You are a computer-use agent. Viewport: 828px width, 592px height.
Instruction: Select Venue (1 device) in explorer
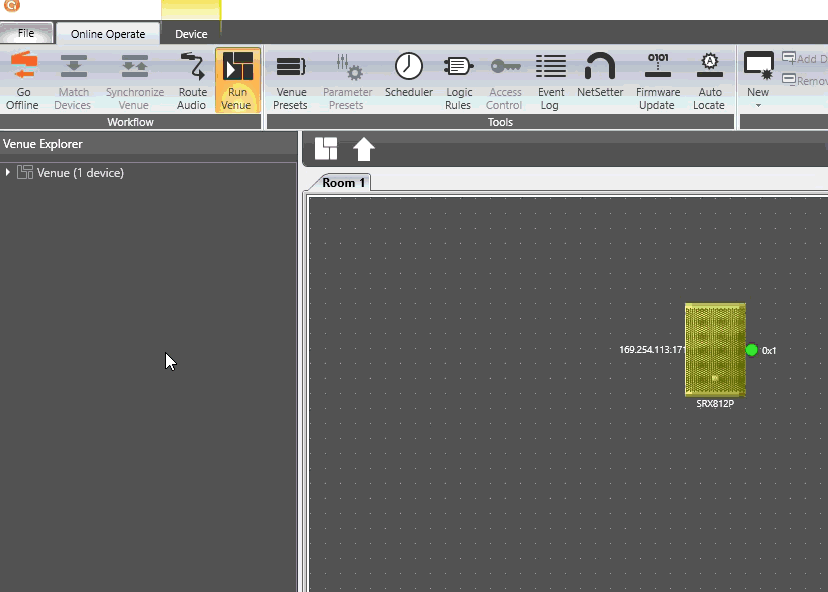[80, 173]
